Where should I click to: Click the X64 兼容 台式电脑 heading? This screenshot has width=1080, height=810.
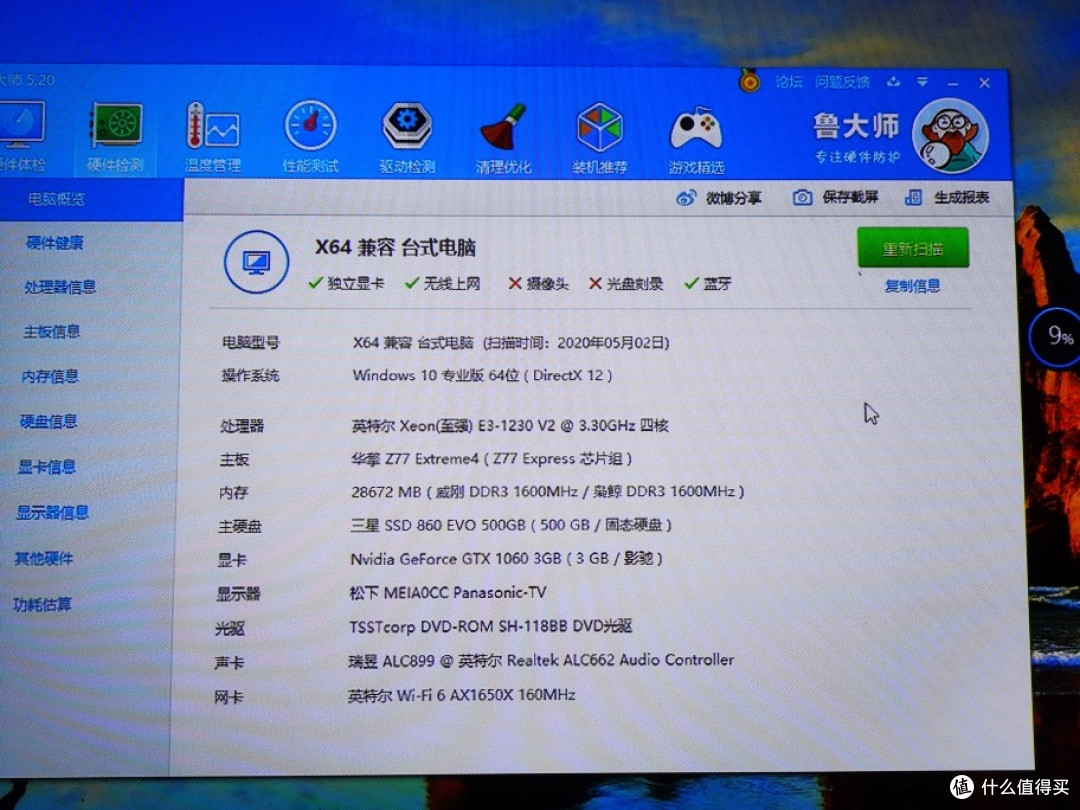click(395, 248)
